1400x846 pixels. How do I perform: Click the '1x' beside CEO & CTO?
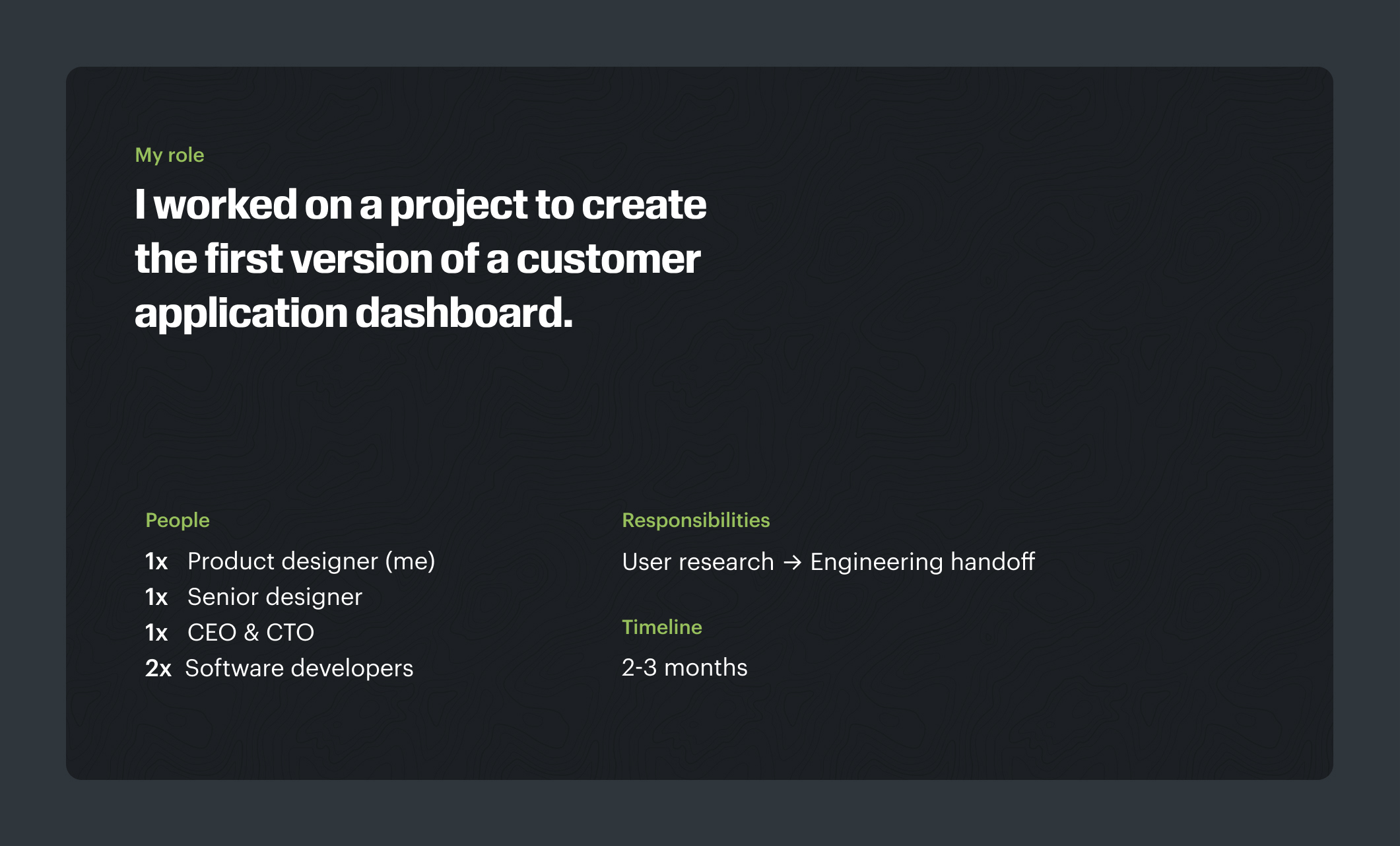(x=156, y=633)
